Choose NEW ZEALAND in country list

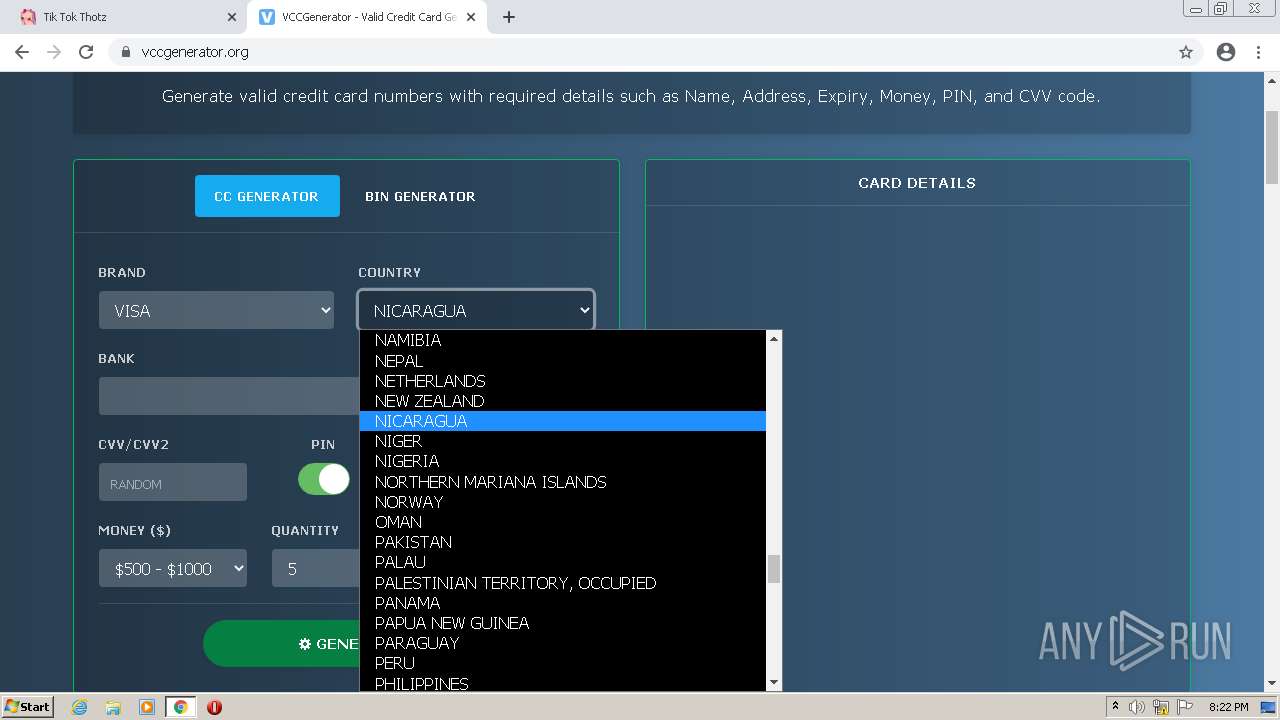(563, 401)
